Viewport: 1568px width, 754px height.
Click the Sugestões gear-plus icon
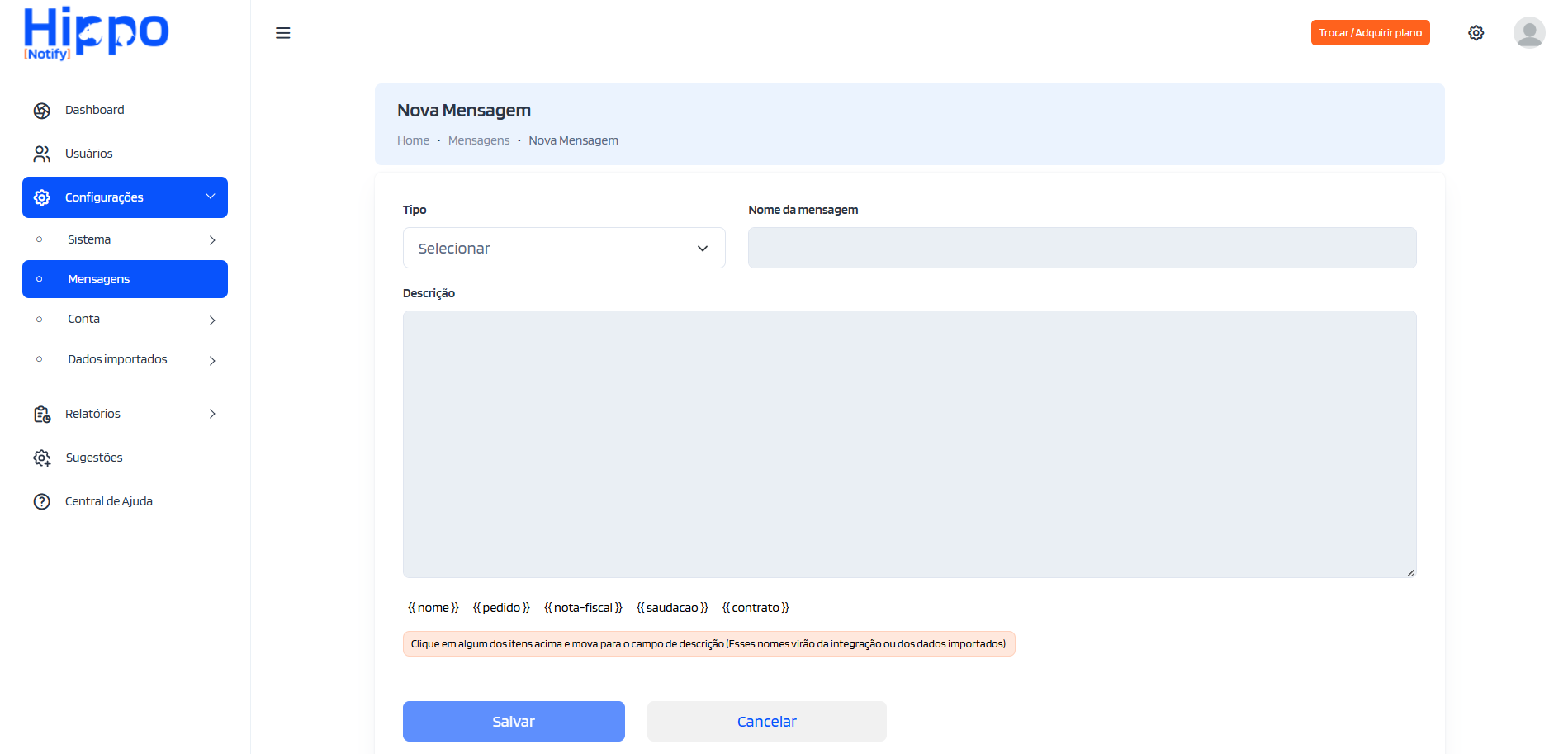click(42, 458)
